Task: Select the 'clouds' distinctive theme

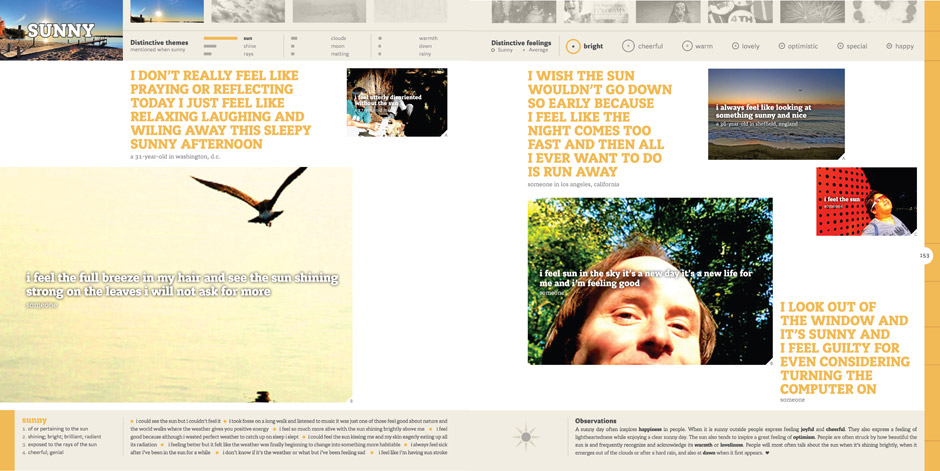Action: coord(338,38)
